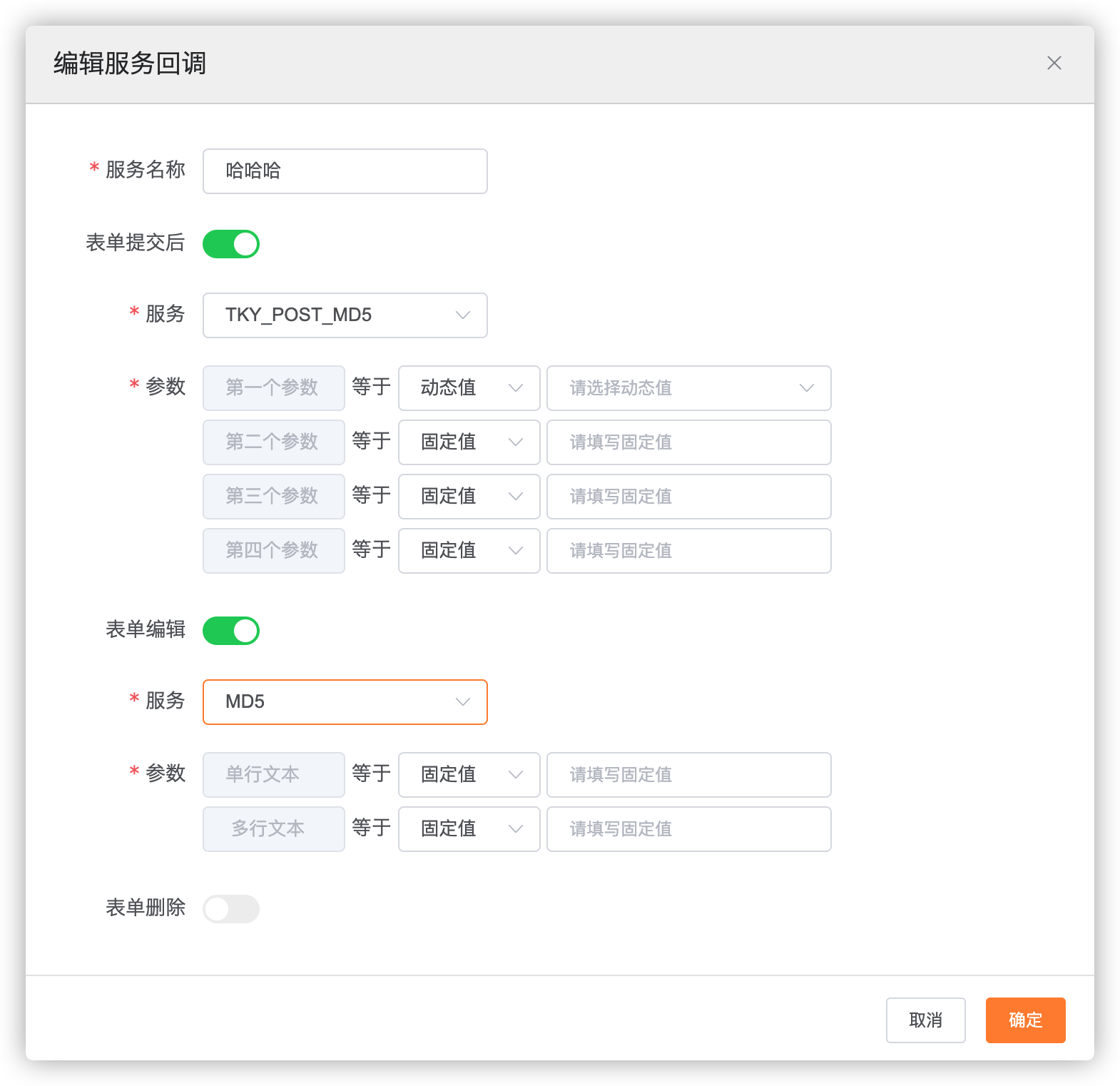Change the 固定值 type dropdown for 第二个参数
Viewport: 1120px width, 1086px height.
click(x=469, y=442)
